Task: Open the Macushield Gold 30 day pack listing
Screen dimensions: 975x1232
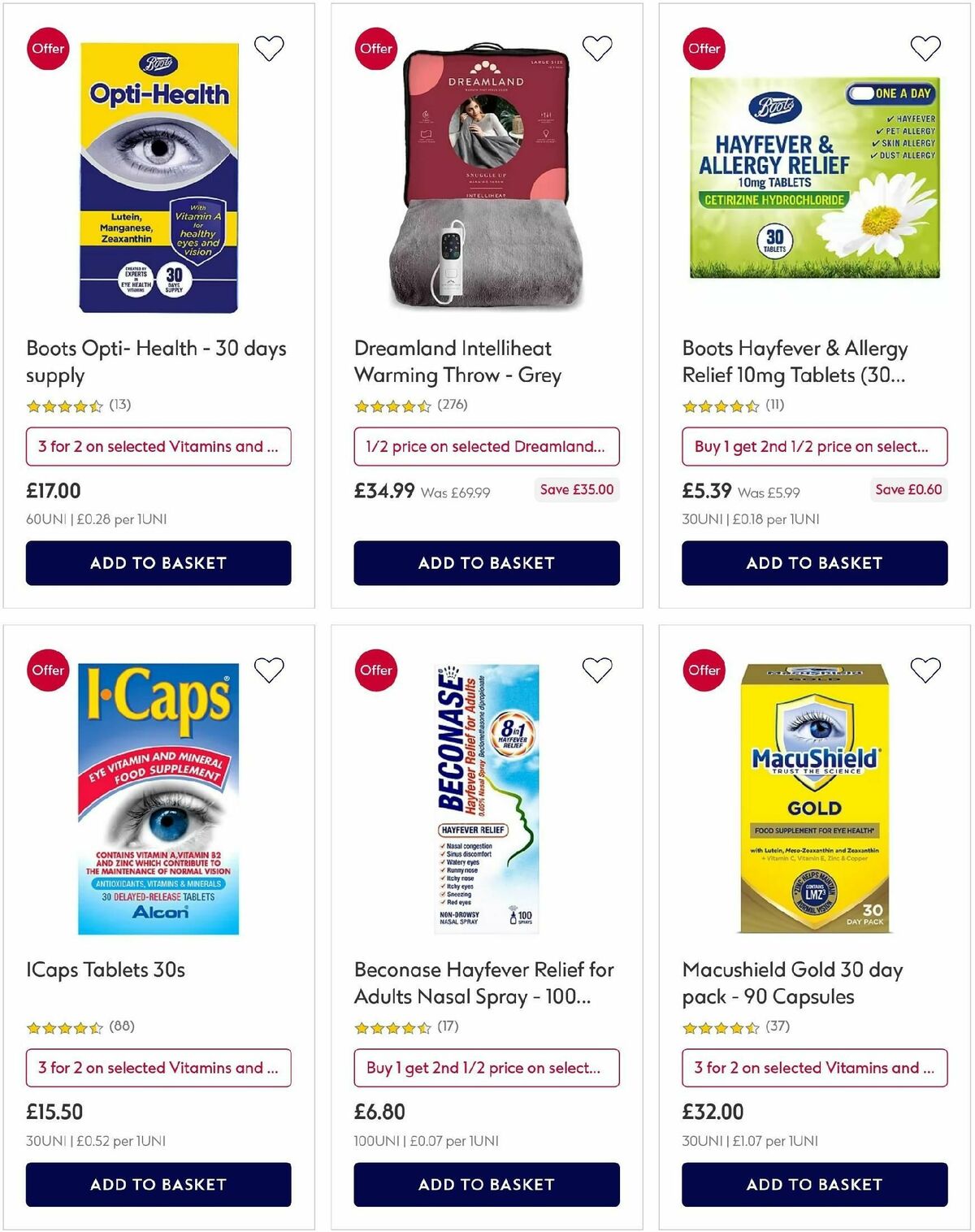Action: click(x=792, y=983)
